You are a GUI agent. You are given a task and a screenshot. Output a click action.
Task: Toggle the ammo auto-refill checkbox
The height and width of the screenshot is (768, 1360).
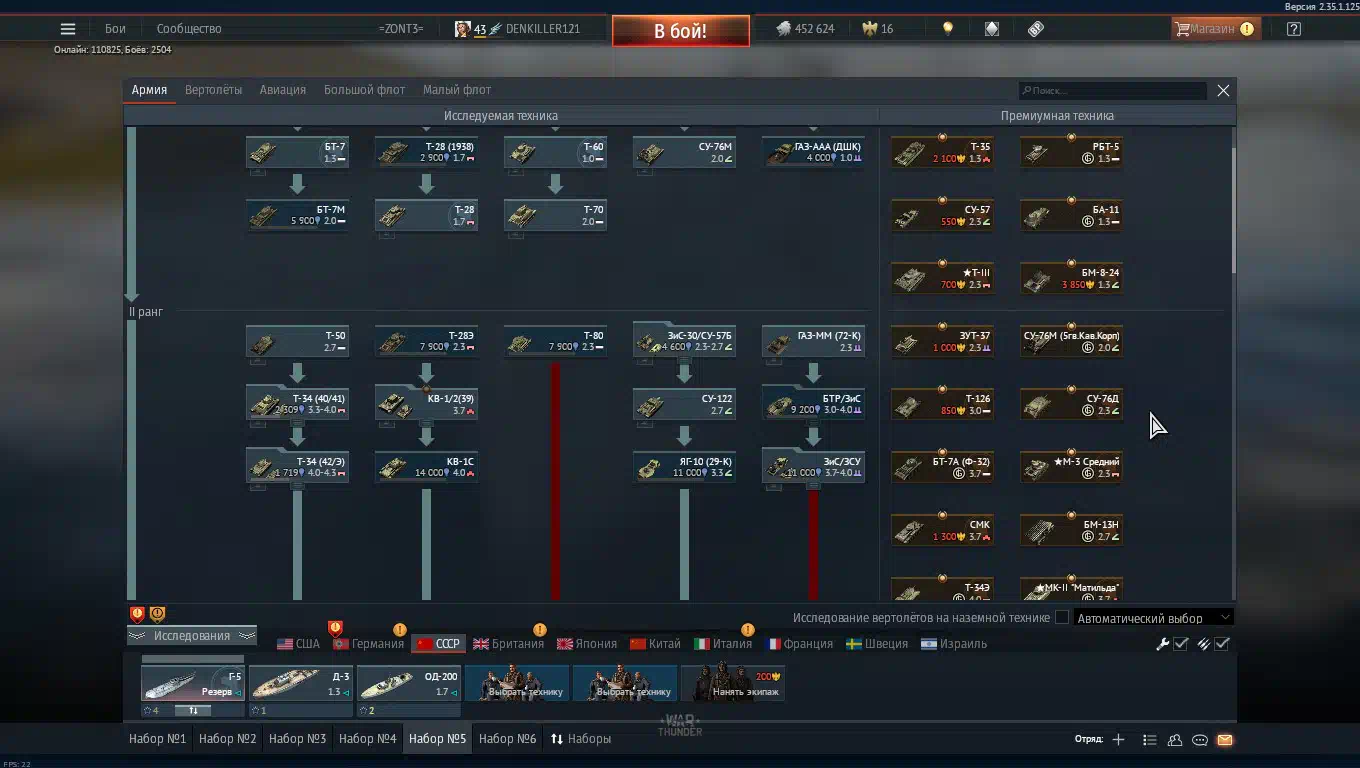(1222, 644)
